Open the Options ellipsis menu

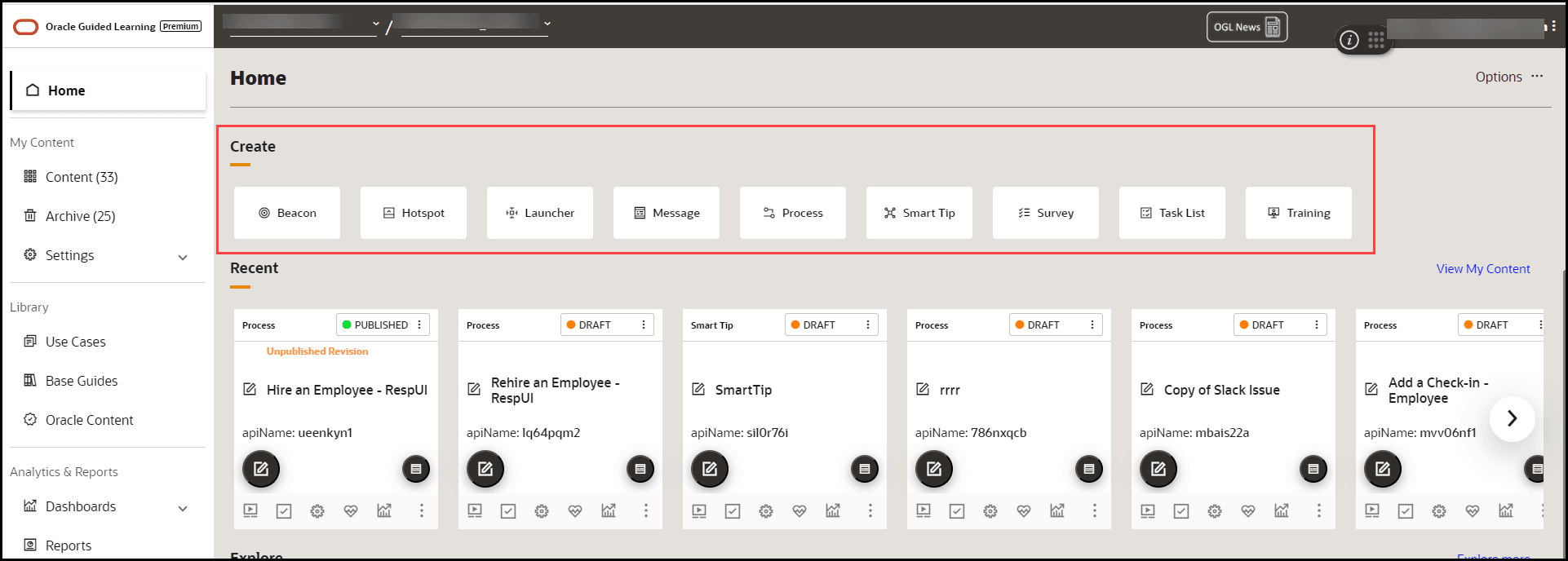[1537, 76]
